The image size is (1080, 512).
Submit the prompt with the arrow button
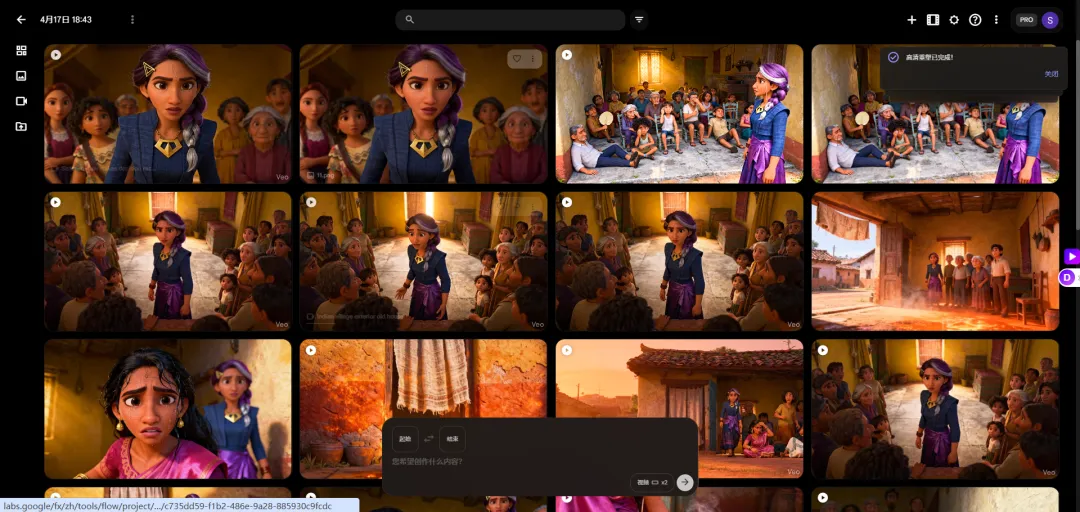[685, 482]
